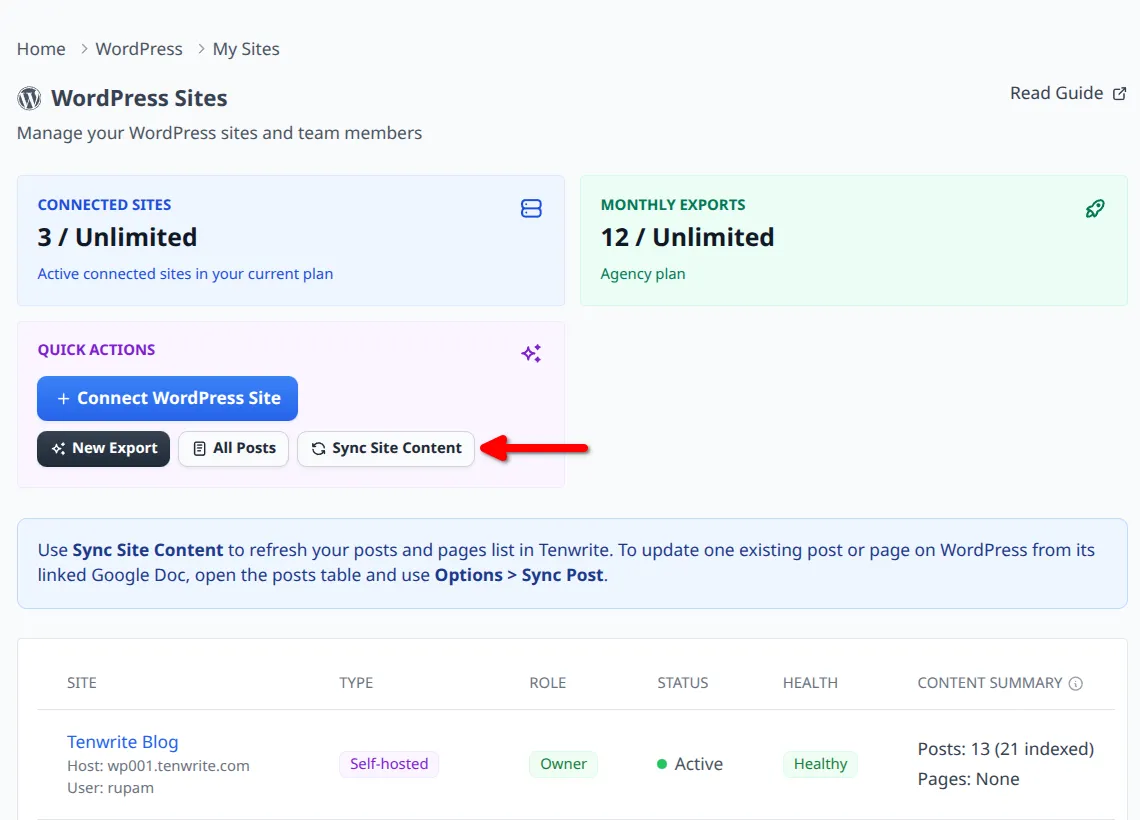
Task: Click the ROLE column header
Action: click(x=547, y=683)
